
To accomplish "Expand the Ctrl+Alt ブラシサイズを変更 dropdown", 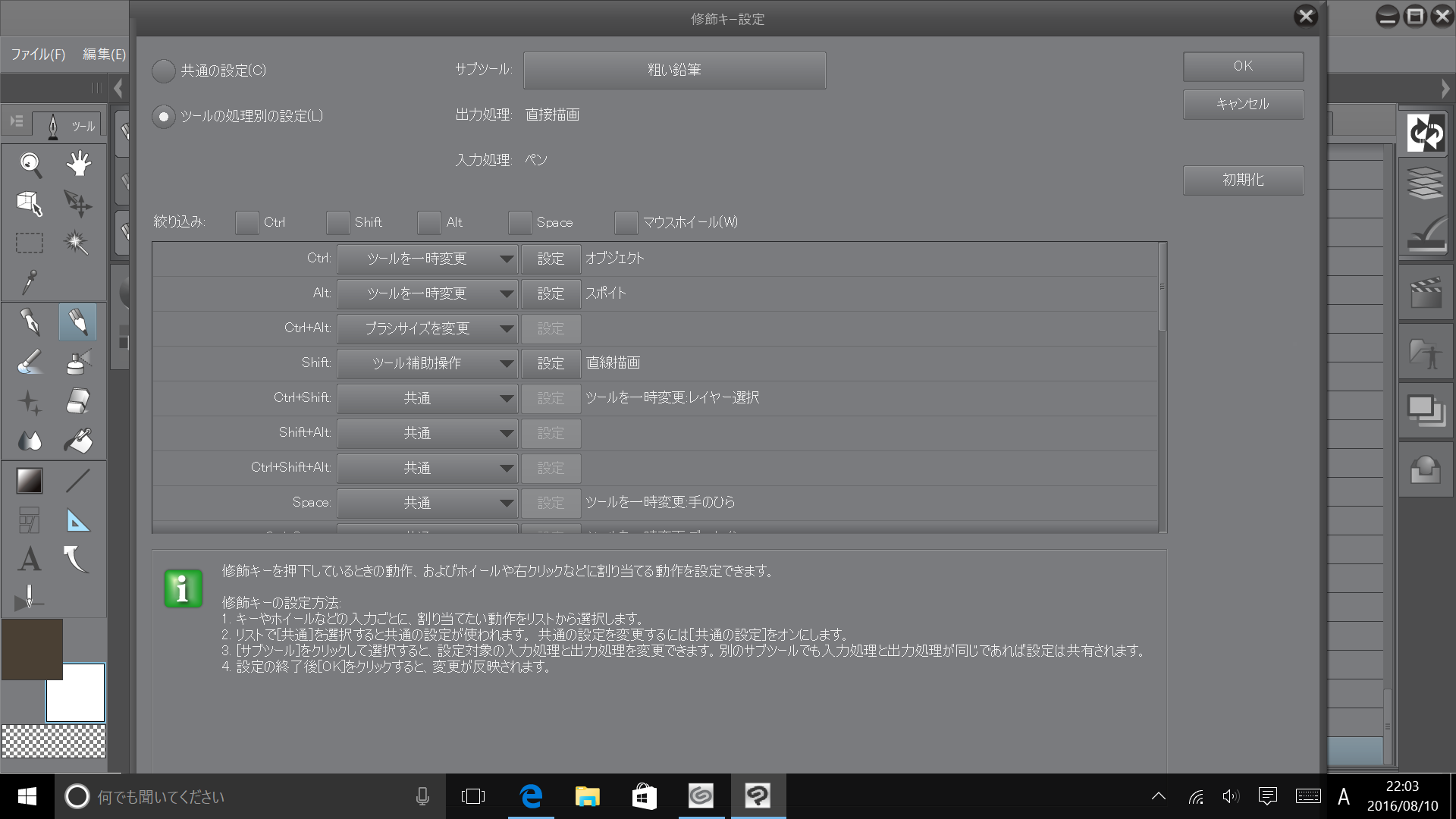I will click(x=427, y=329).
